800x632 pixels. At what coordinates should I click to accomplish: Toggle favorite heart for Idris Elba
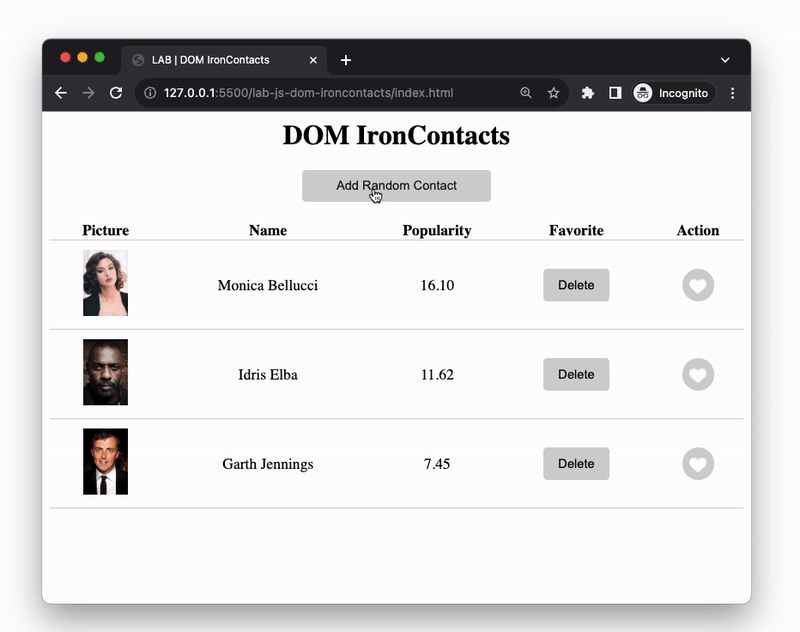(698, 374)
